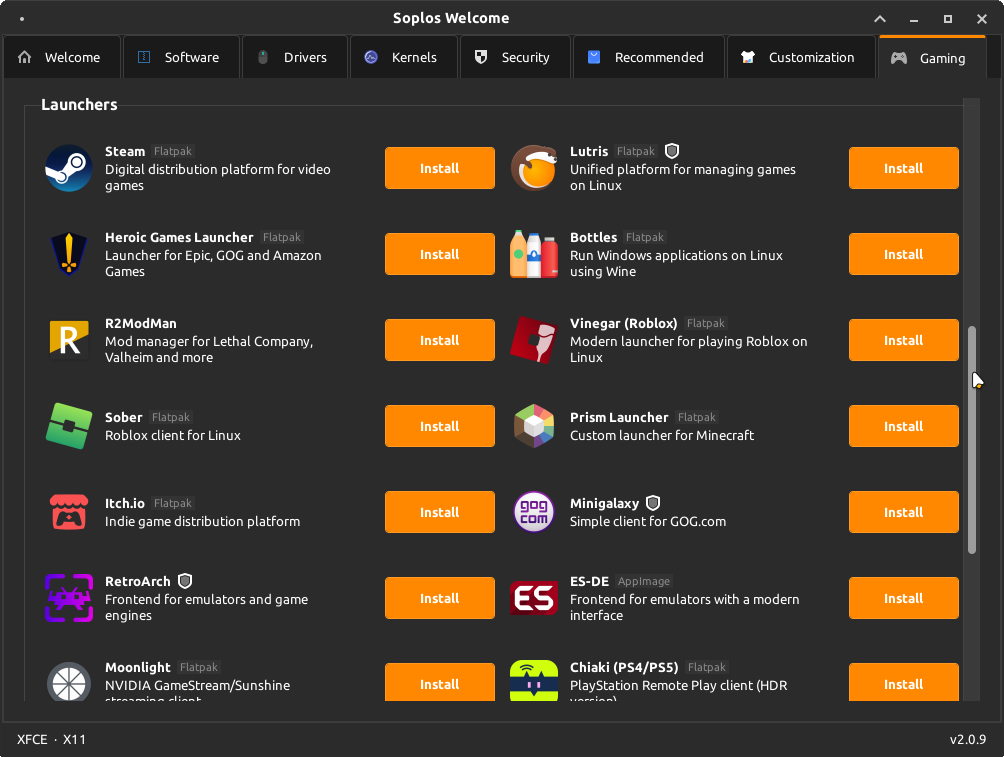1004x757 pixels.
Task: Click the roll-up arrow in titlebar
Action: [880, 19]
